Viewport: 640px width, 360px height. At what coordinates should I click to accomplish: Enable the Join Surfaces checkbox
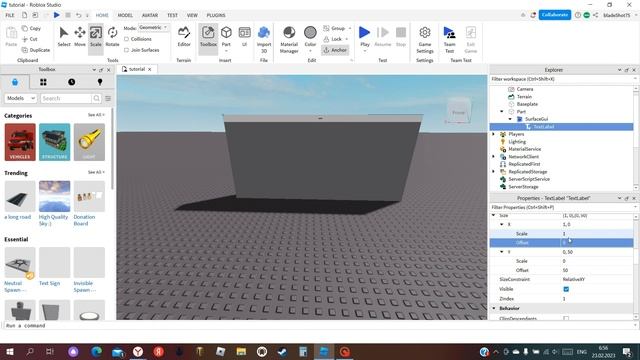click(127, 50)
